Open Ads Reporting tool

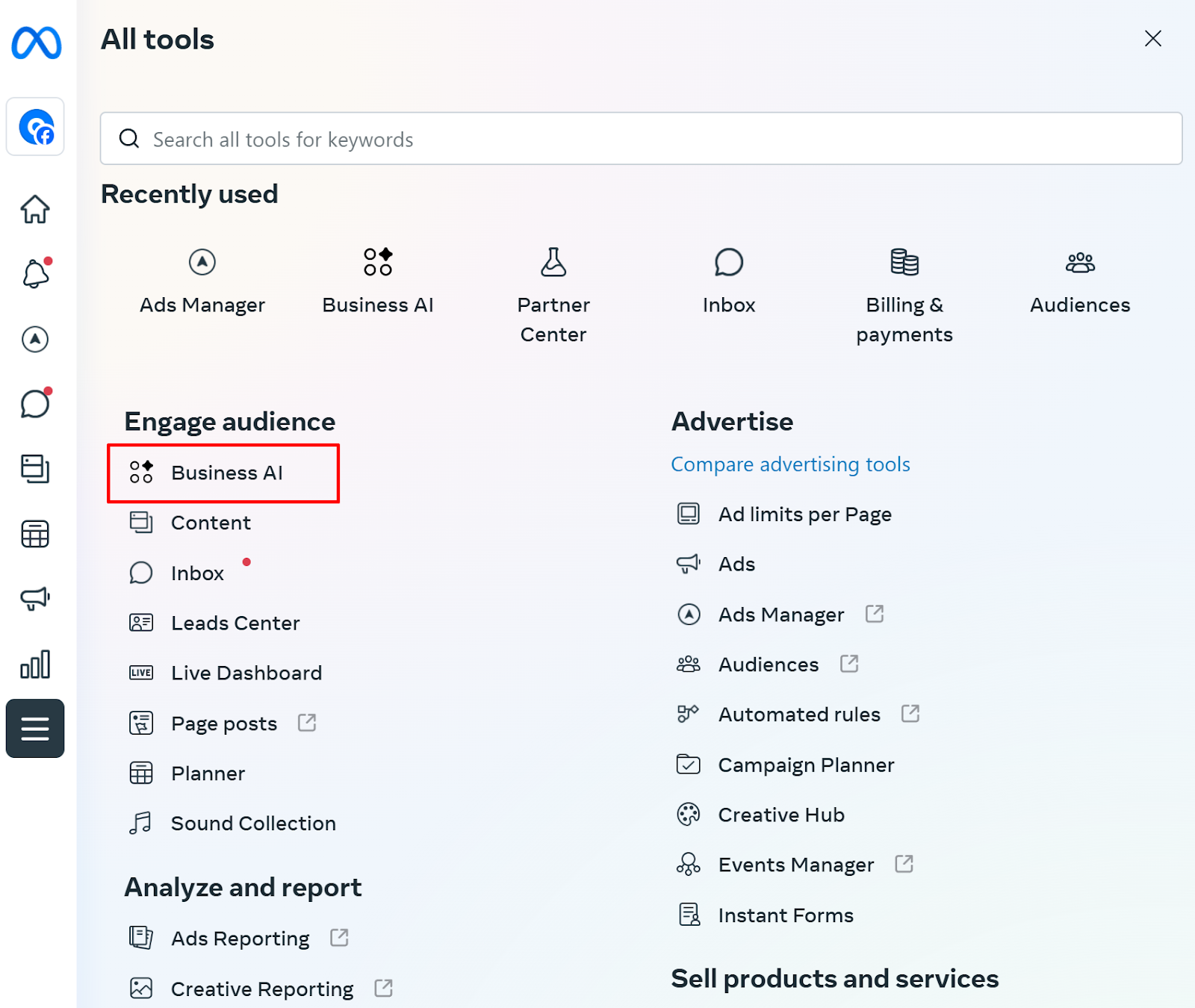point(240,938)
